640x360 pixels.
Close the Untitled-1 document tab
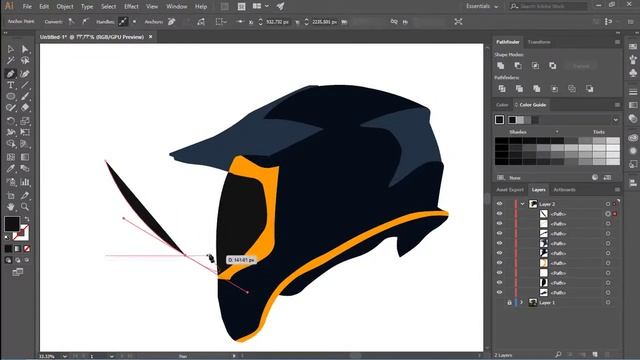pyautogui.click(x=151, y=37)
